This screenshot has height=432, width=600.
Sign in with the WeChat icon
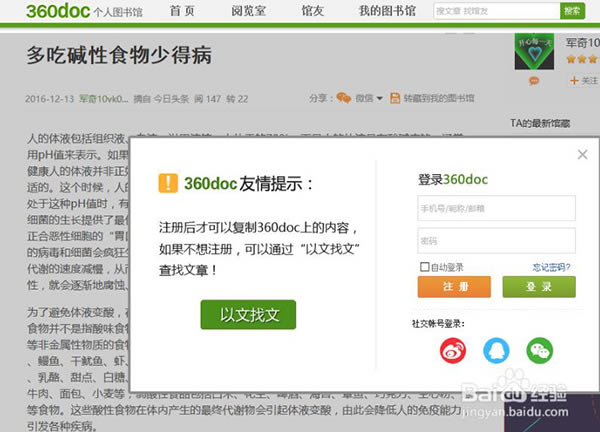540,350
